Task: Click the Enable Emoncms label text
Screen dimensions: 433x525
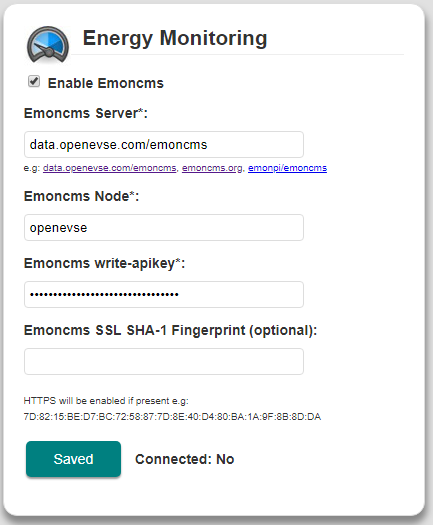Action: click(x=105, y=83)
